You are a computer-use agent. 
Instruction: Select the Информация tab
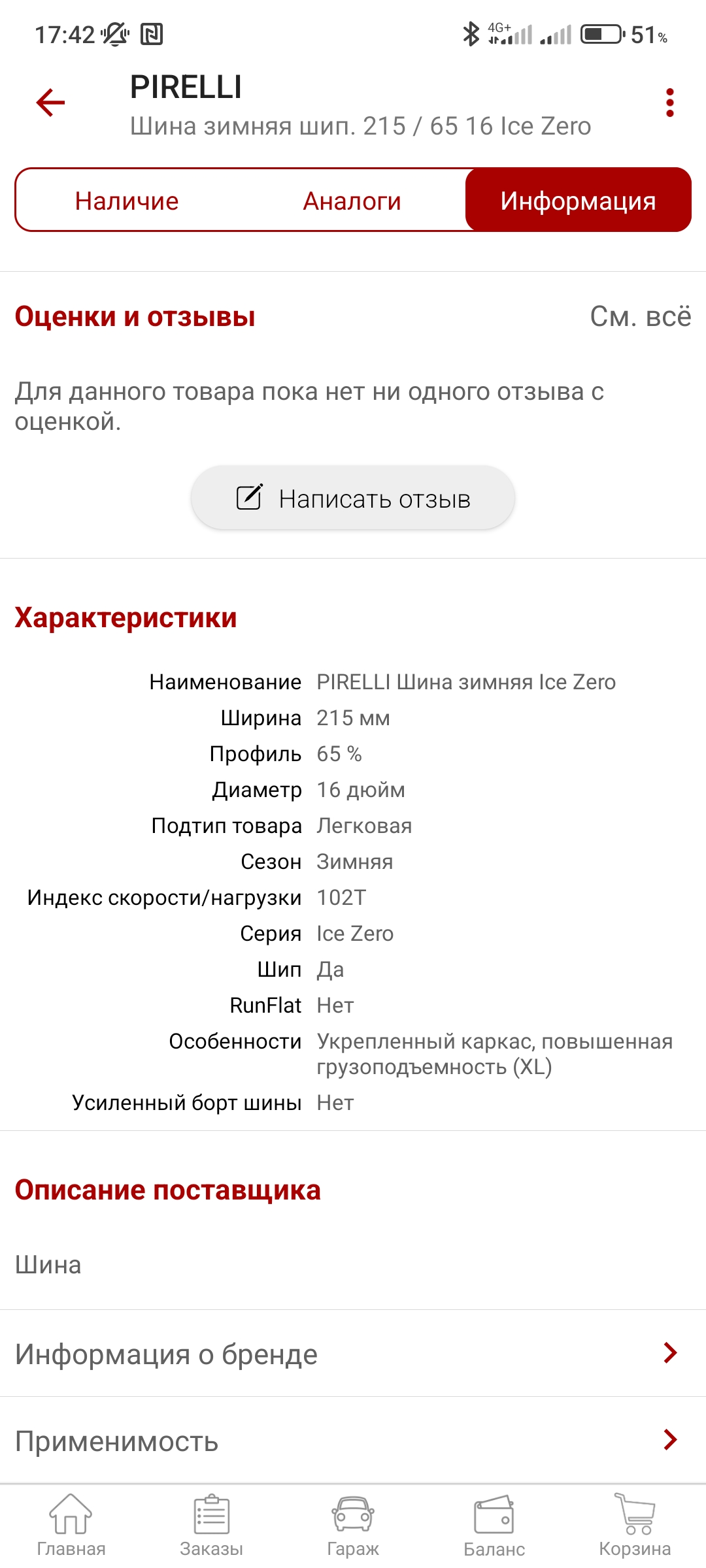(578, 200)
